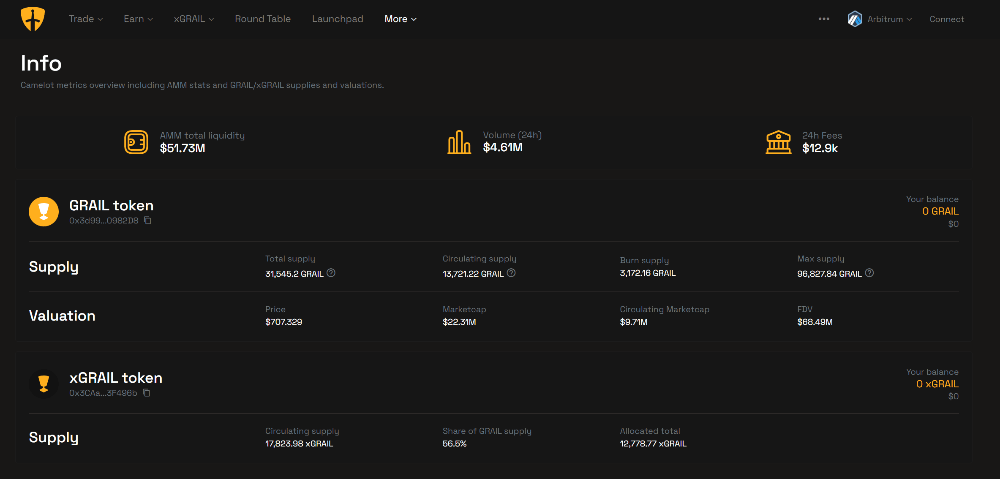Viewport: 1000px width, 479px height.
Task: Select circulating supply 13,721.22 GRAIL
Action: pyautogui.click(x=473, y=273)
